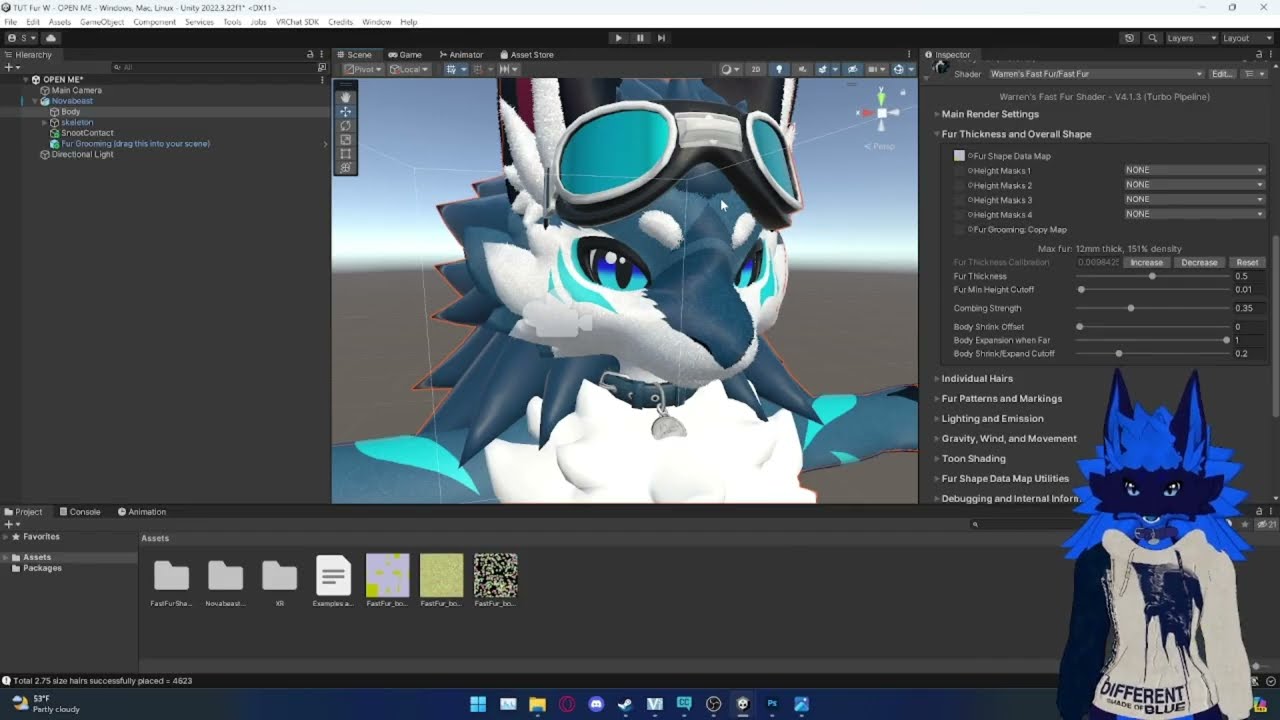Click the Fur Shape Data Map texture slot

(959, 156)
